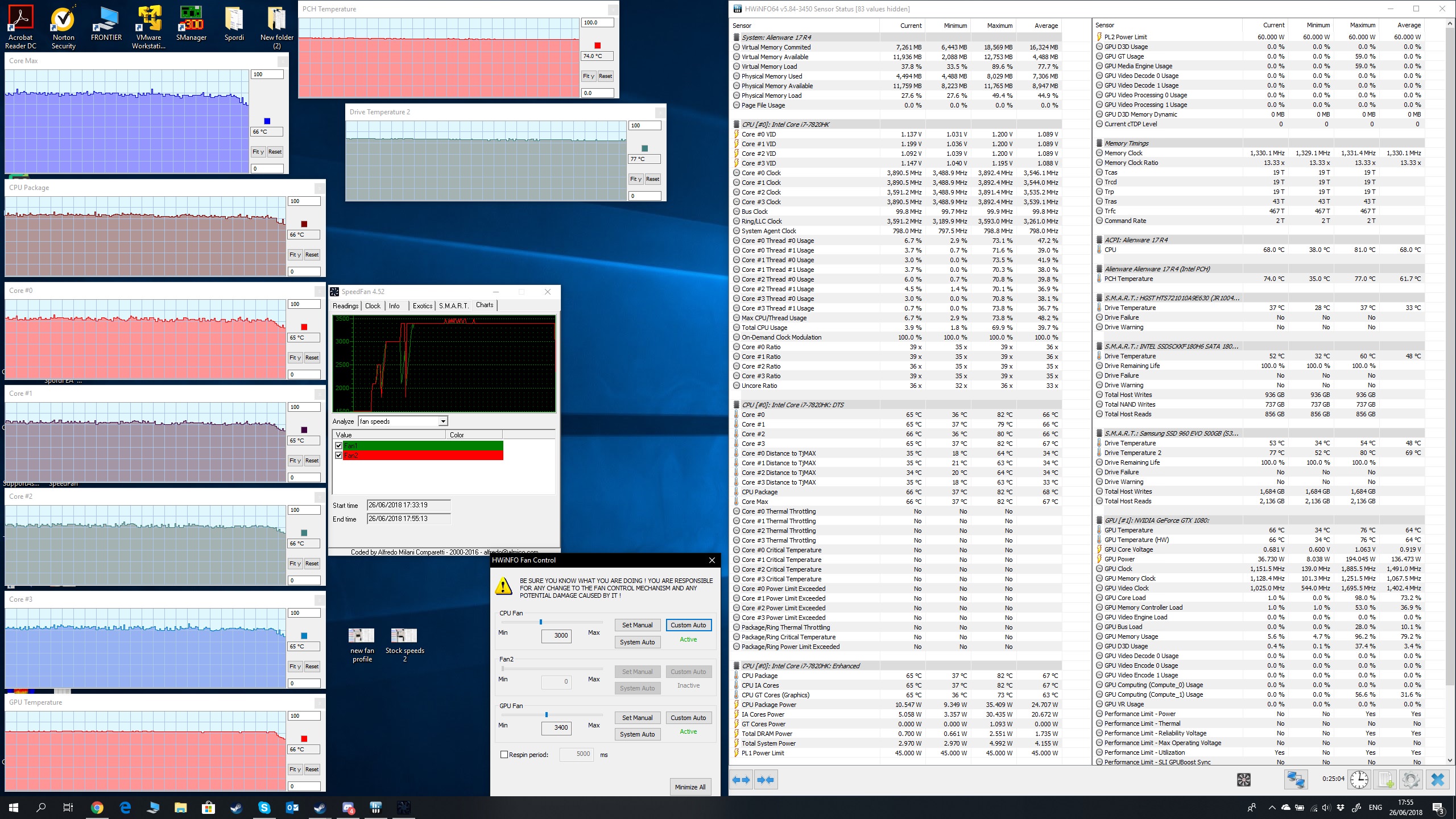Viewport: 1456px width, 819px height.
Task: Click Core Max graph maximum value field
Action: point(267,75)
